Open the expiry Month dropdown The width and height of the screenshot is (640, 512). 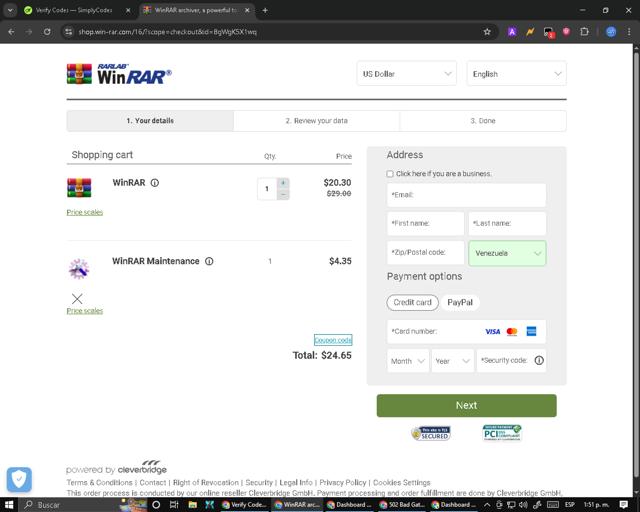click(x=408, y=361)
